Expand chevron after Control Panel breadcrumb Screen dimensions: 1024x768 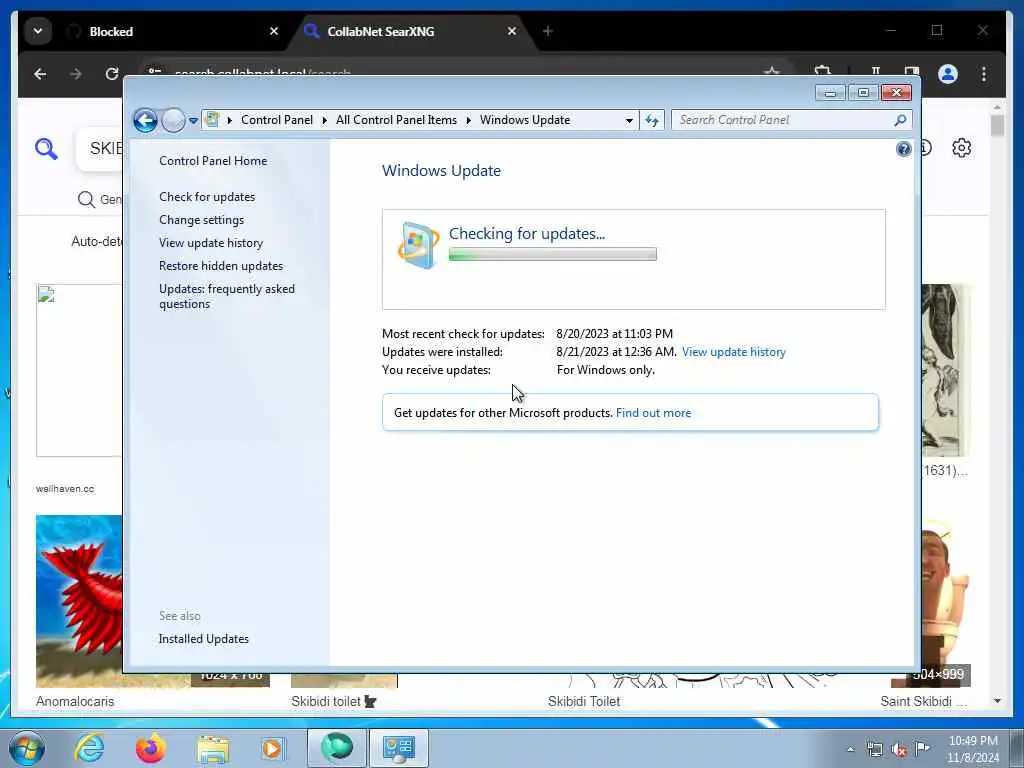pos(324,120)
